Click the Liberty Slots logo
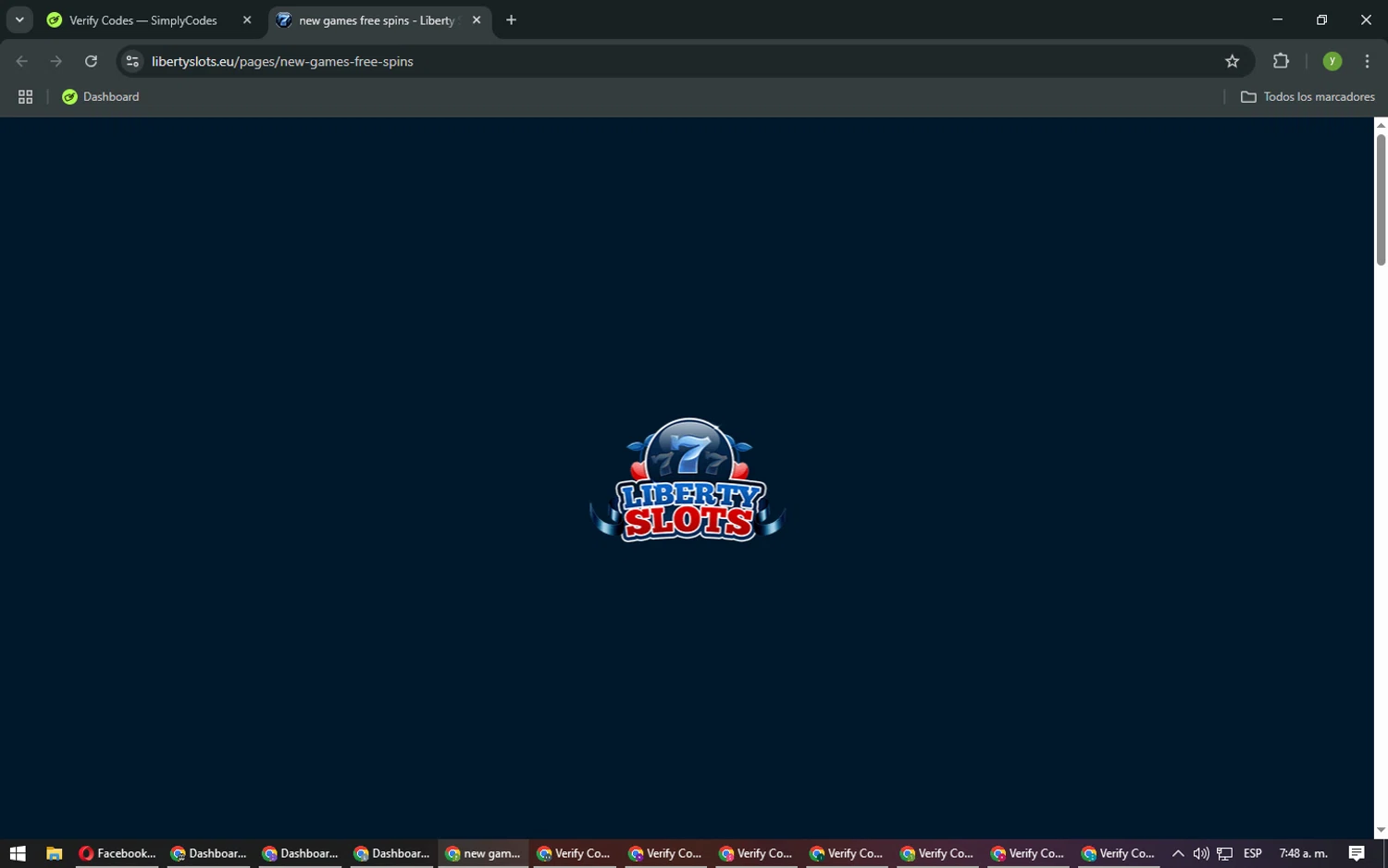1388x868 pixels. [688, 480]
